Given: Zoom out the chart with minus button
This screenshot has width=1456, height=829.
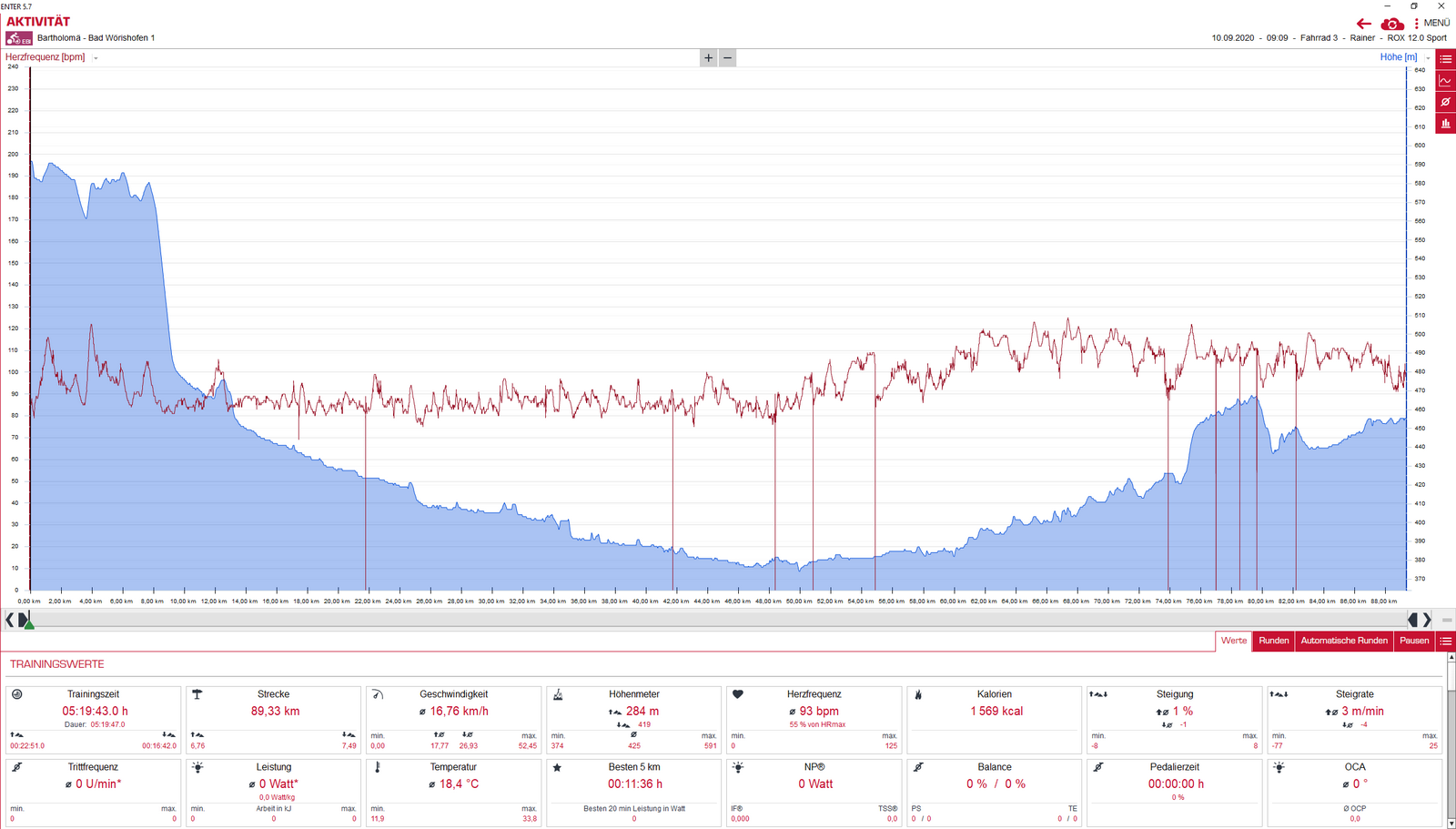Looking at the screenshot, I should (727, 58).
